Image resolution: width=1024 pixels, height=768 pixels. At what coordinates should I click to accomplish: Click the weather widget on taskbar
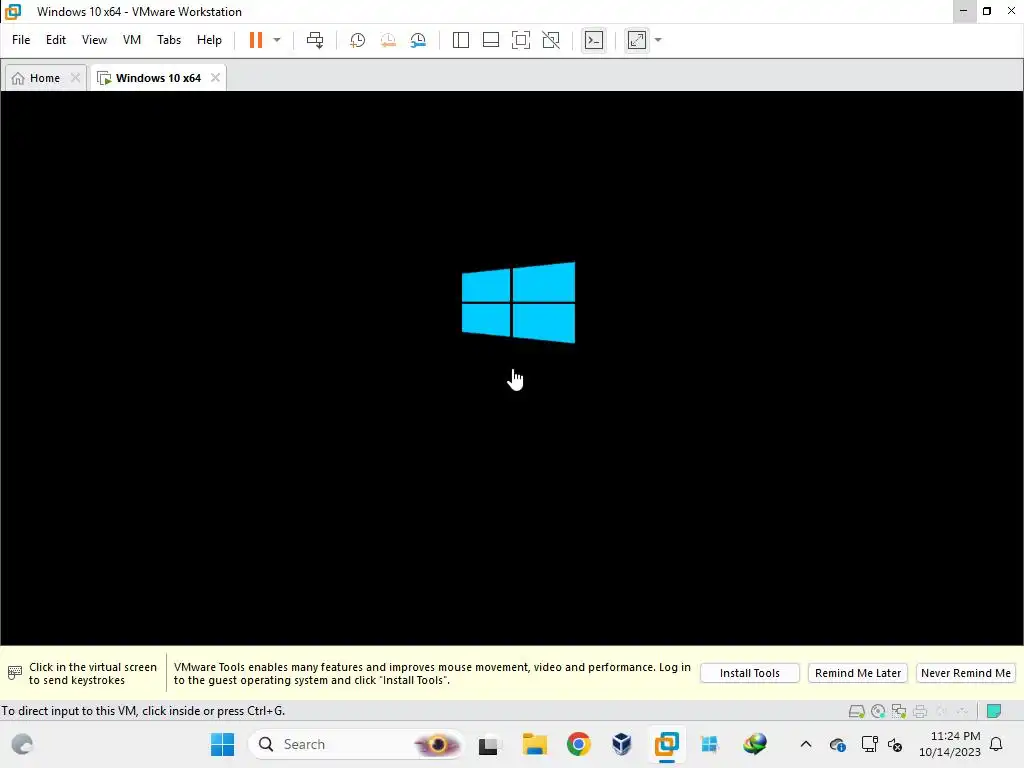click(22, 744)
